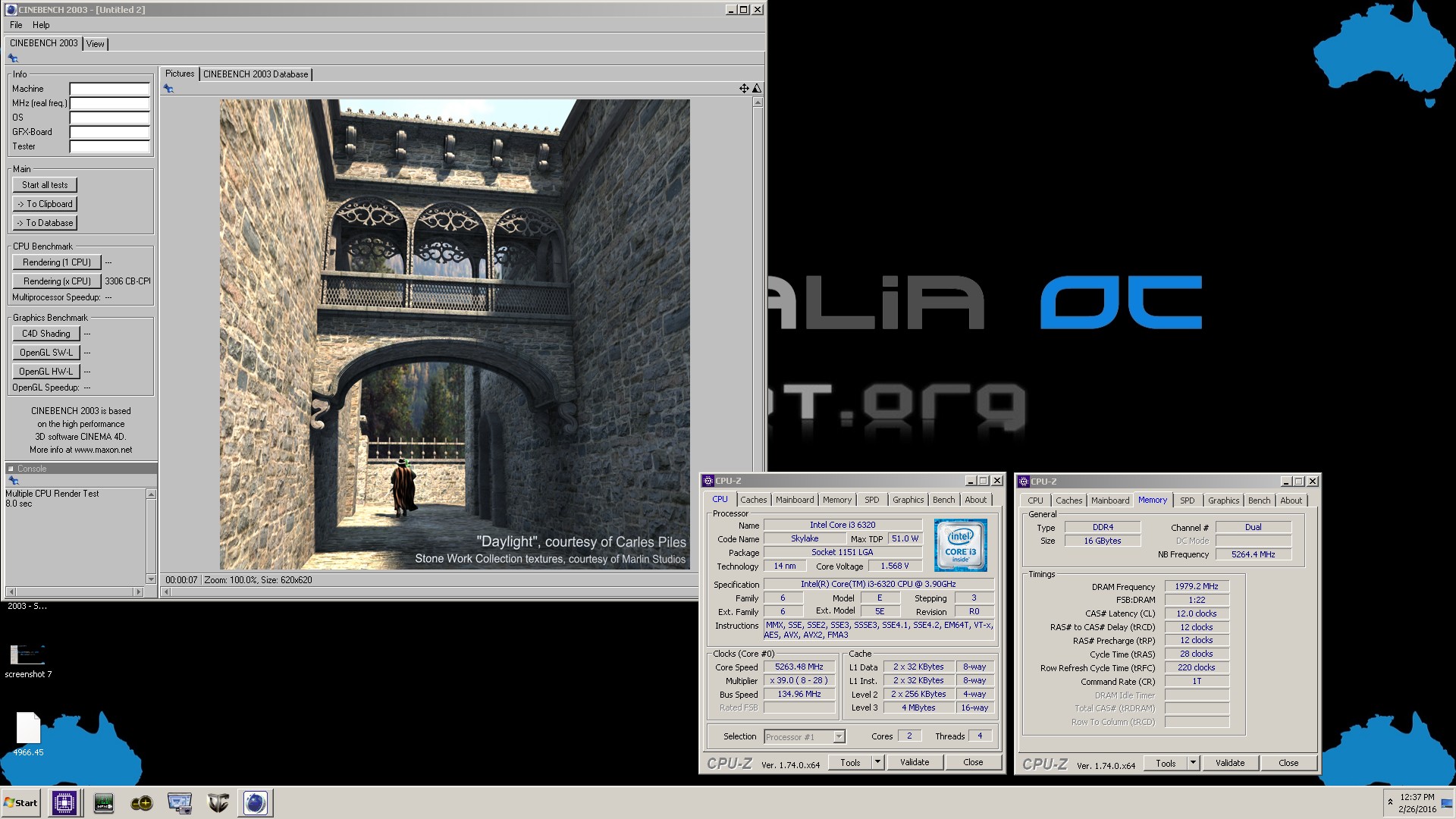Image resolution: width=1456 pixels, height=819 pixels.
Task: Open SPD tab in the CPU-Z Memory window
Action: [1188, 500]
